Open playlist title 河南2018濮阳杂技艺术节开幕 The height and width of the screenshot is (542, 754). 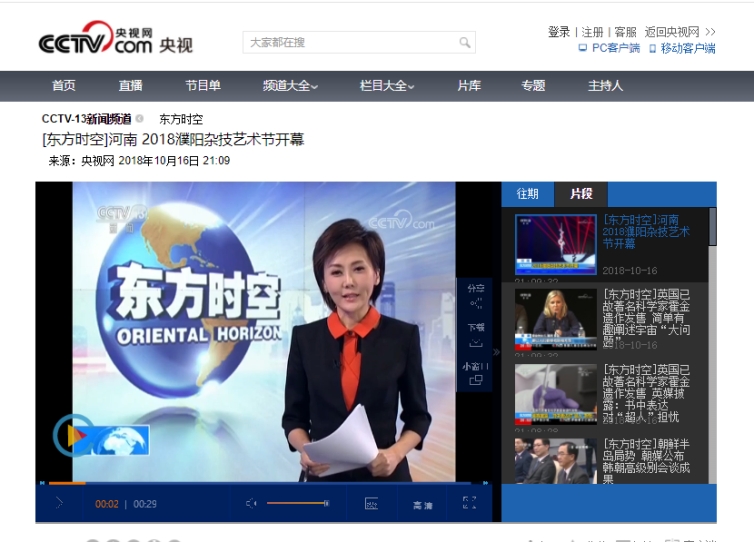tap(646, 232)
